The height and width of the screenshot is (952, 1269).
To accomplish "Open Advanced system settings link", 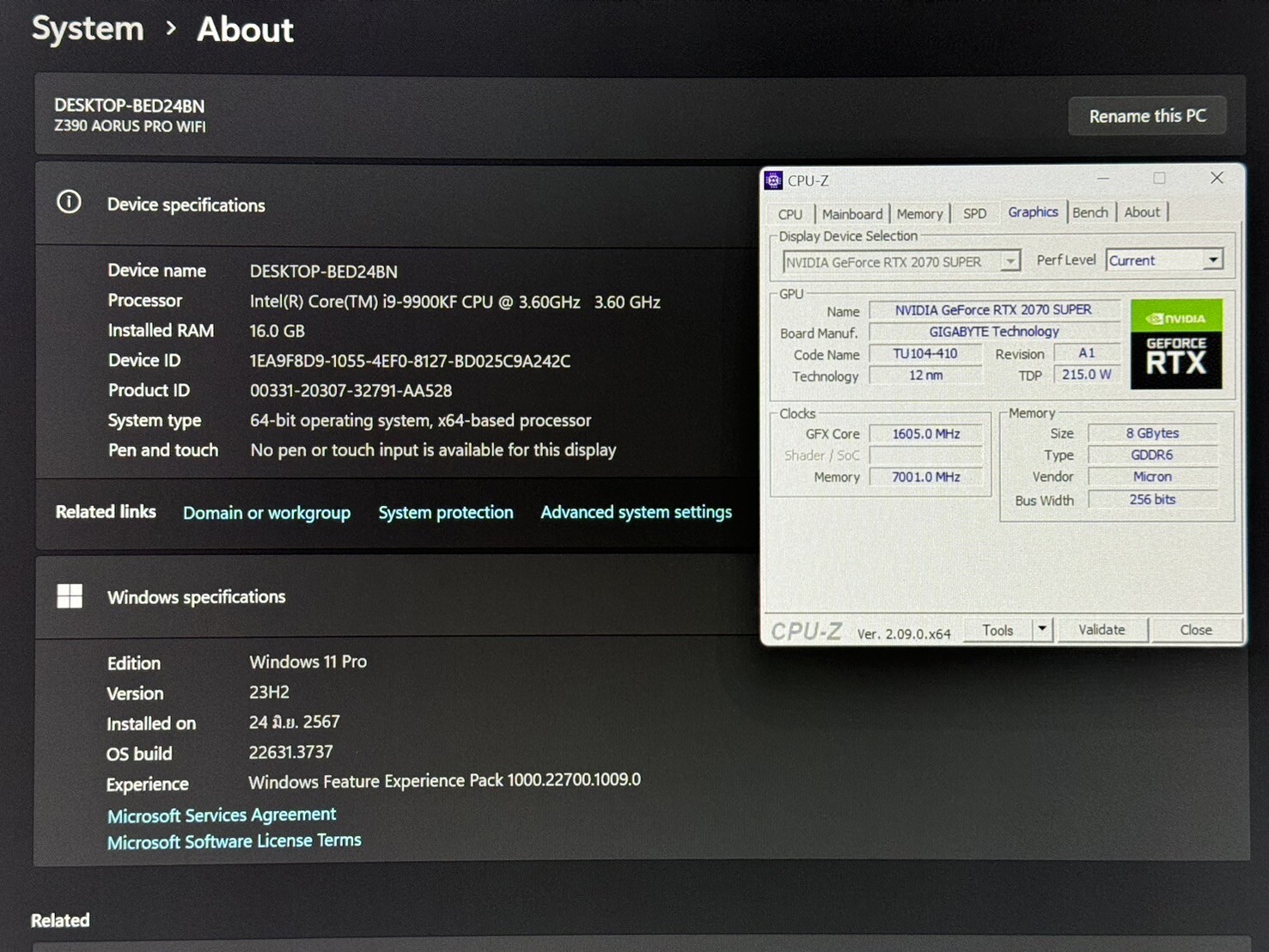I will point(636,512).
